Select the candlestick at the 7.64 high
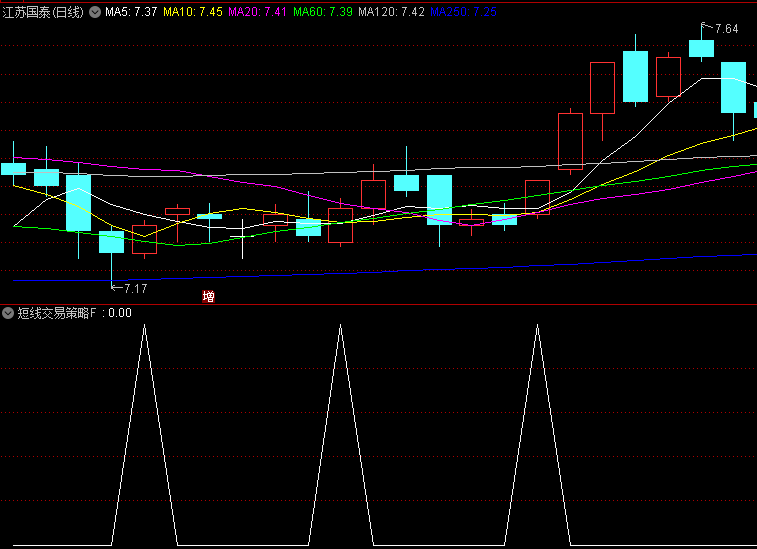The height and width of the screenshot is (549, 757). [701, 48]
